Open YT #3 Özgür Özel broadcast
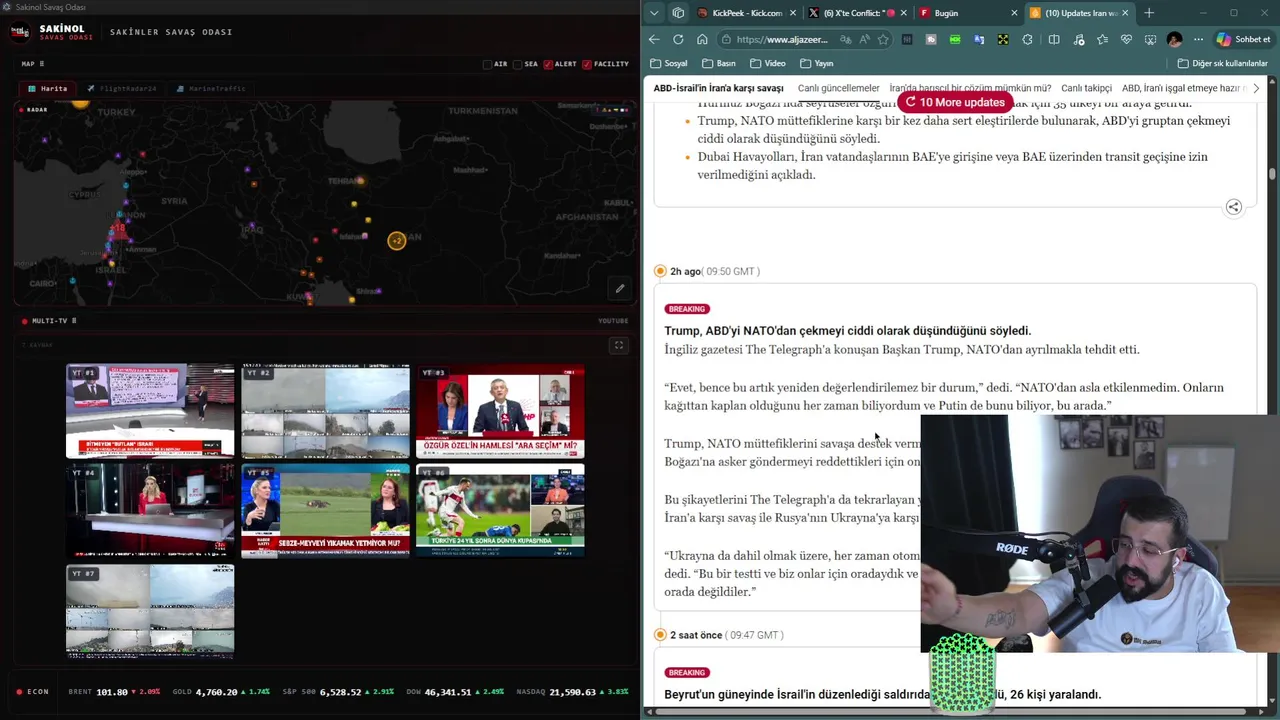1280x720 pixels. point(500,411)
